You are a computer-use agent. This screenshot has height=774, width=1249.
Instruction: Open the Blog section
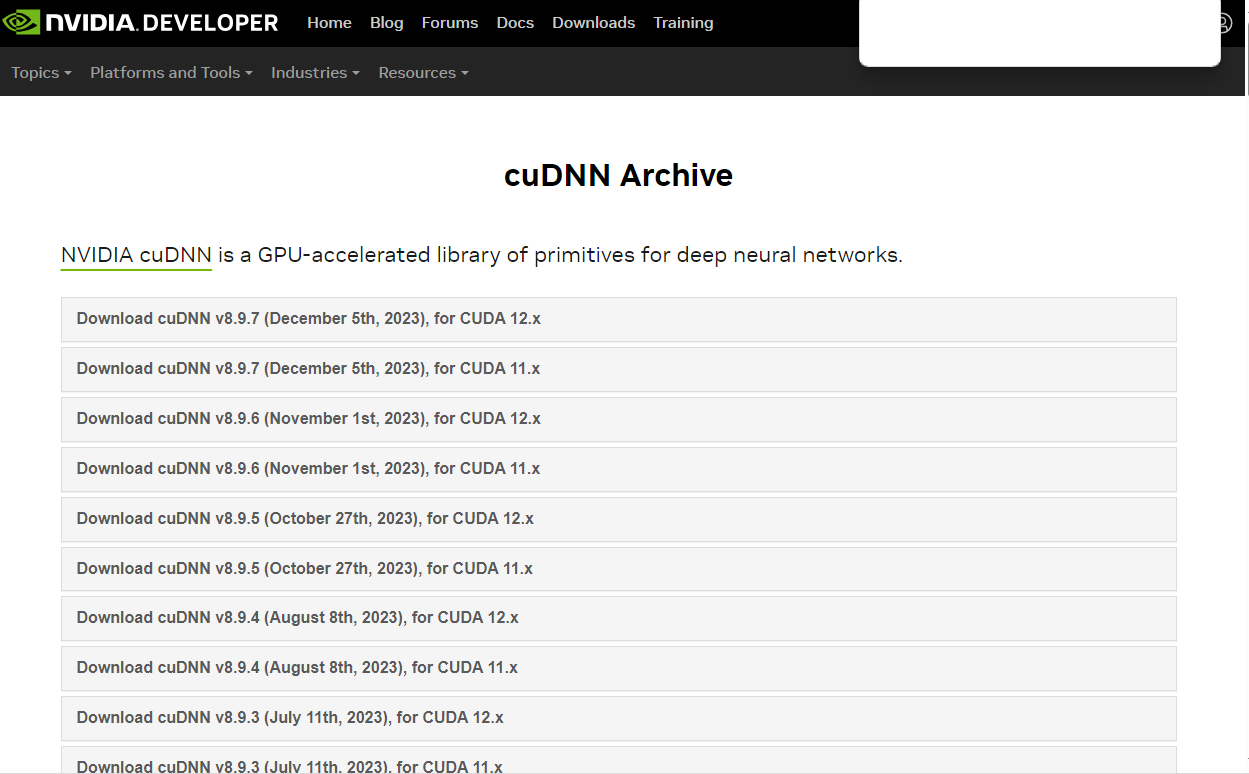[x=386, y=22]
